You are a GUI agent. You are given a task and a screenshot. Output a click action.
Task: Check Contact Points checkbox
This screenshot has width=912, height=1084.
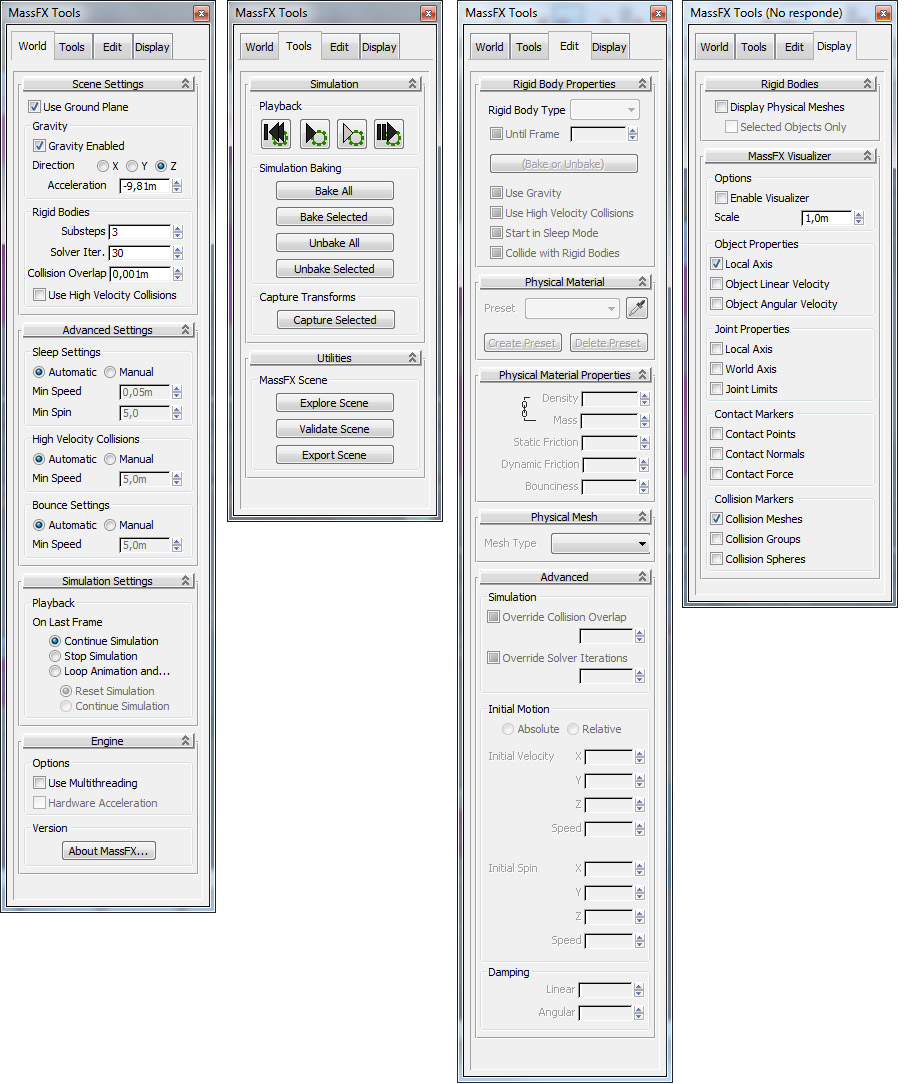[716, 433]
